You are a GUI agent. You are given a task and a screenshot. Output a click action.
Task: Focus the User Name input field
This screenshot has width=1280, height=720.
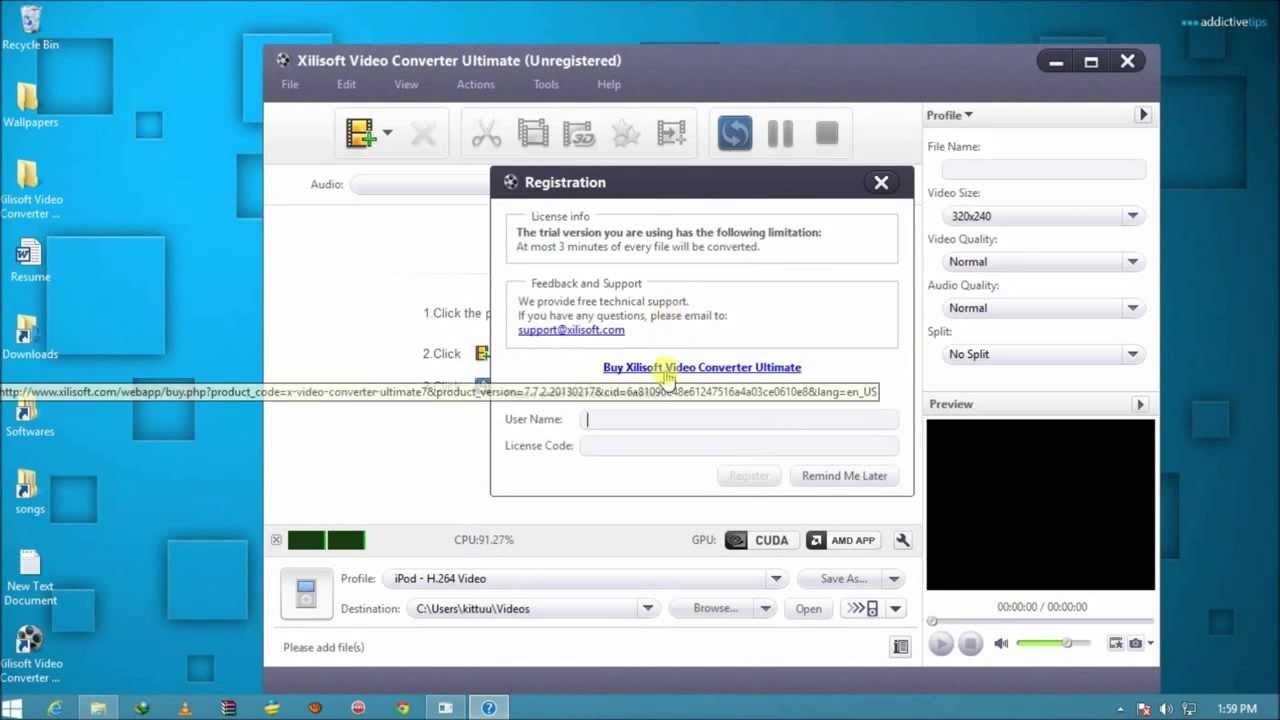coord(740,420)
